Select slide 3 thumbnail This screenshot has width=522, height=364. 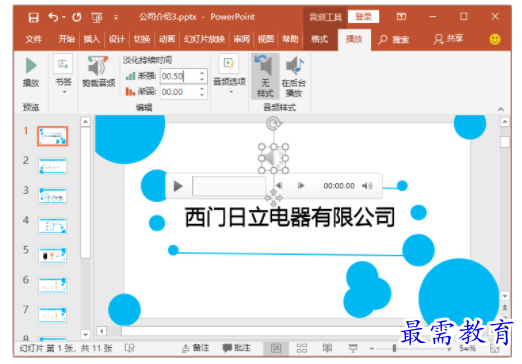[x=53, y=196]
